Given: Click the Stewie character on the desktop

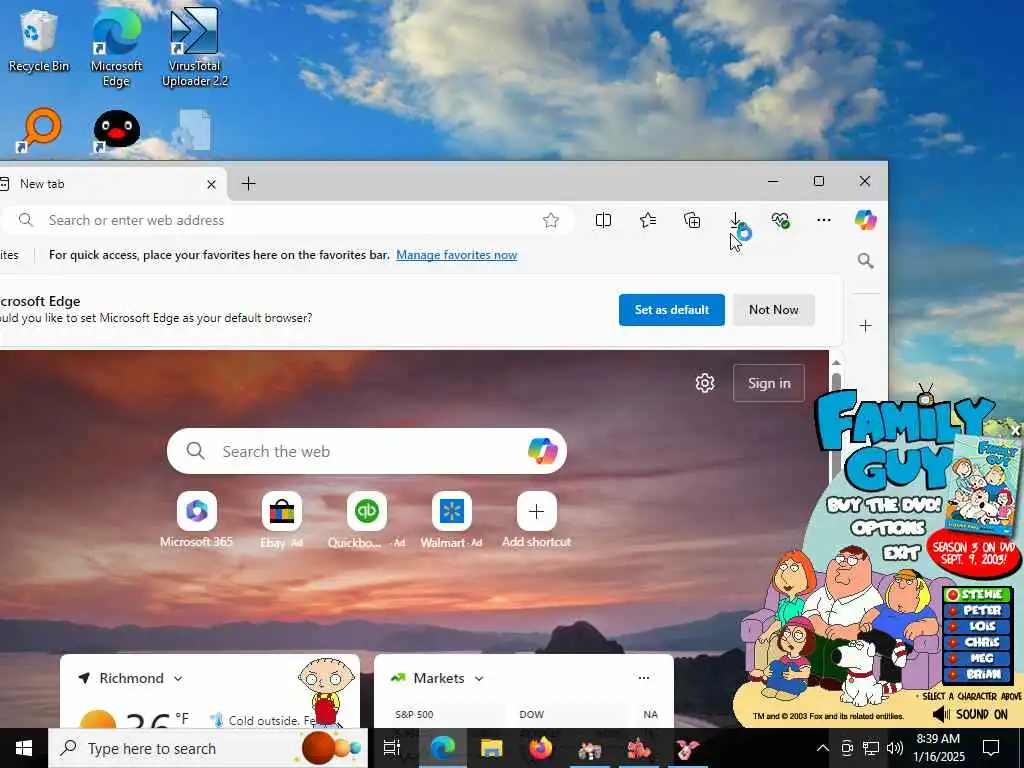Looking at the screenshot, I should pyautogui.click(x=325, y=692).
